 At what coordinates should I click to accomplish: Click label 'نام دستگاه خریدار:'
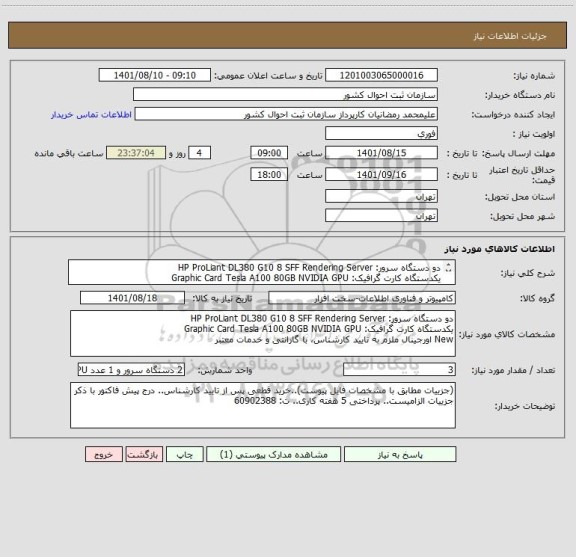(x=520, y=95)
